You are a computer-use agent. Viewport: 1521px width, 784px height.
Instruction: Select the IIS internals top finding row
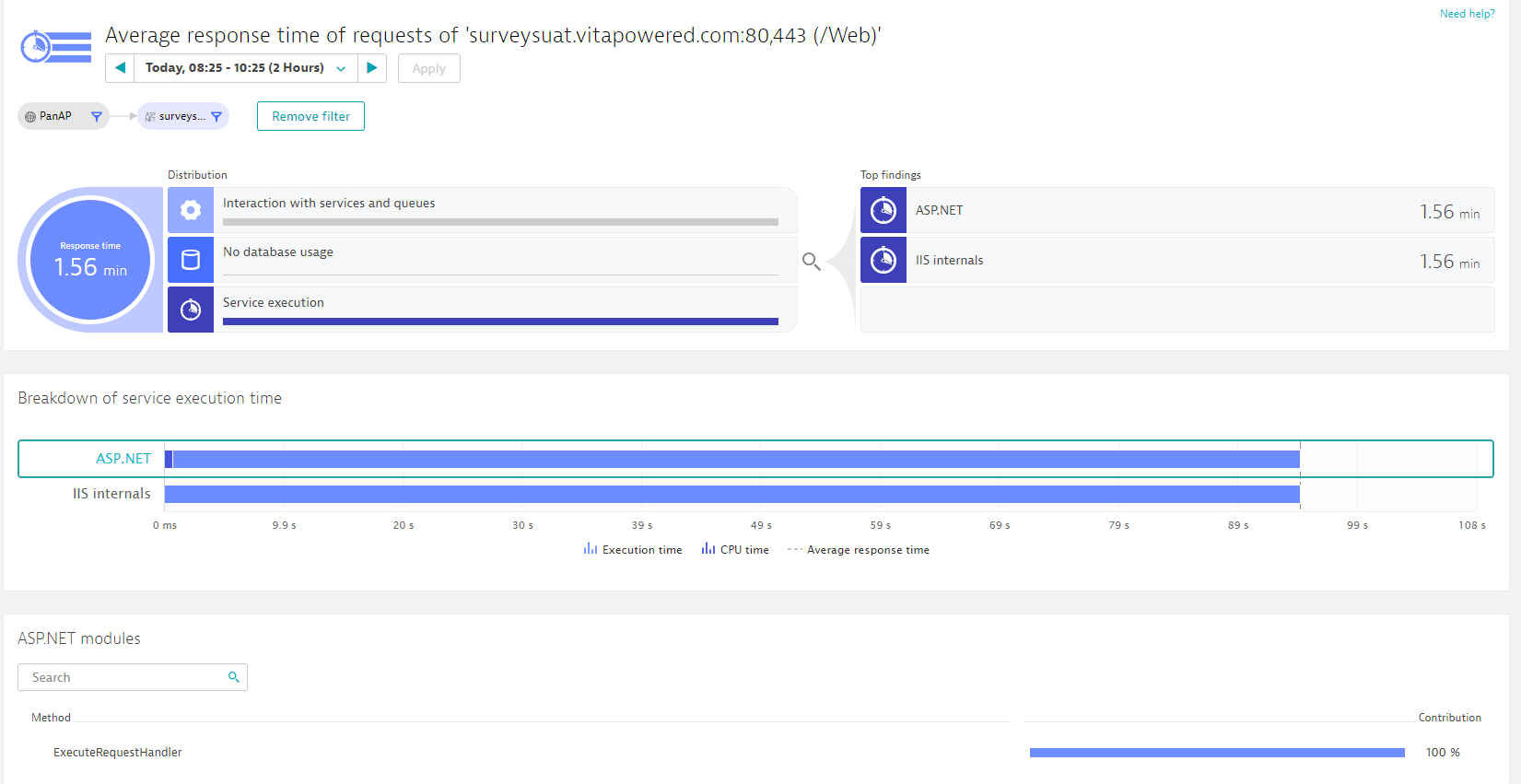[1176, 261]
